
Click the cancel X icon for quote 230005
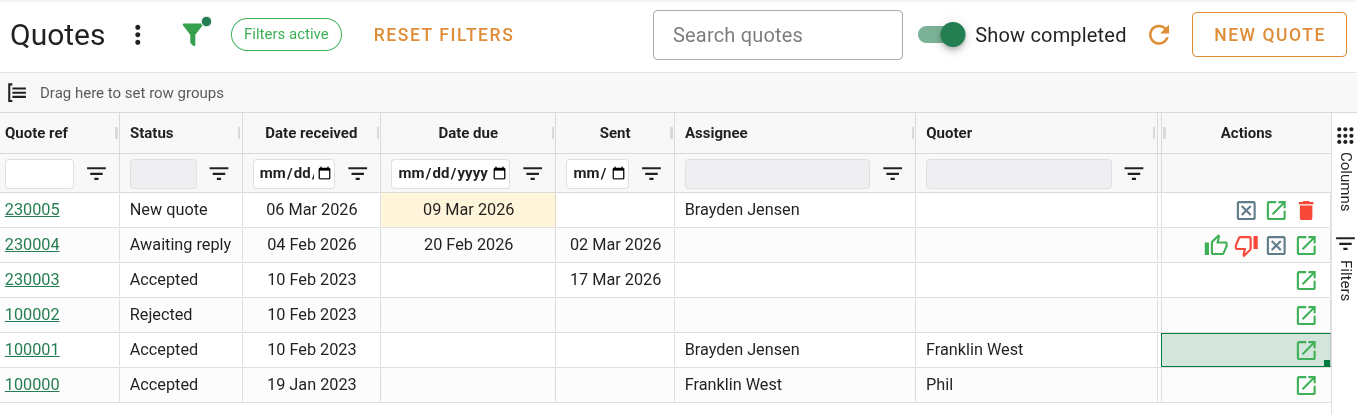tap(1246, 210)
